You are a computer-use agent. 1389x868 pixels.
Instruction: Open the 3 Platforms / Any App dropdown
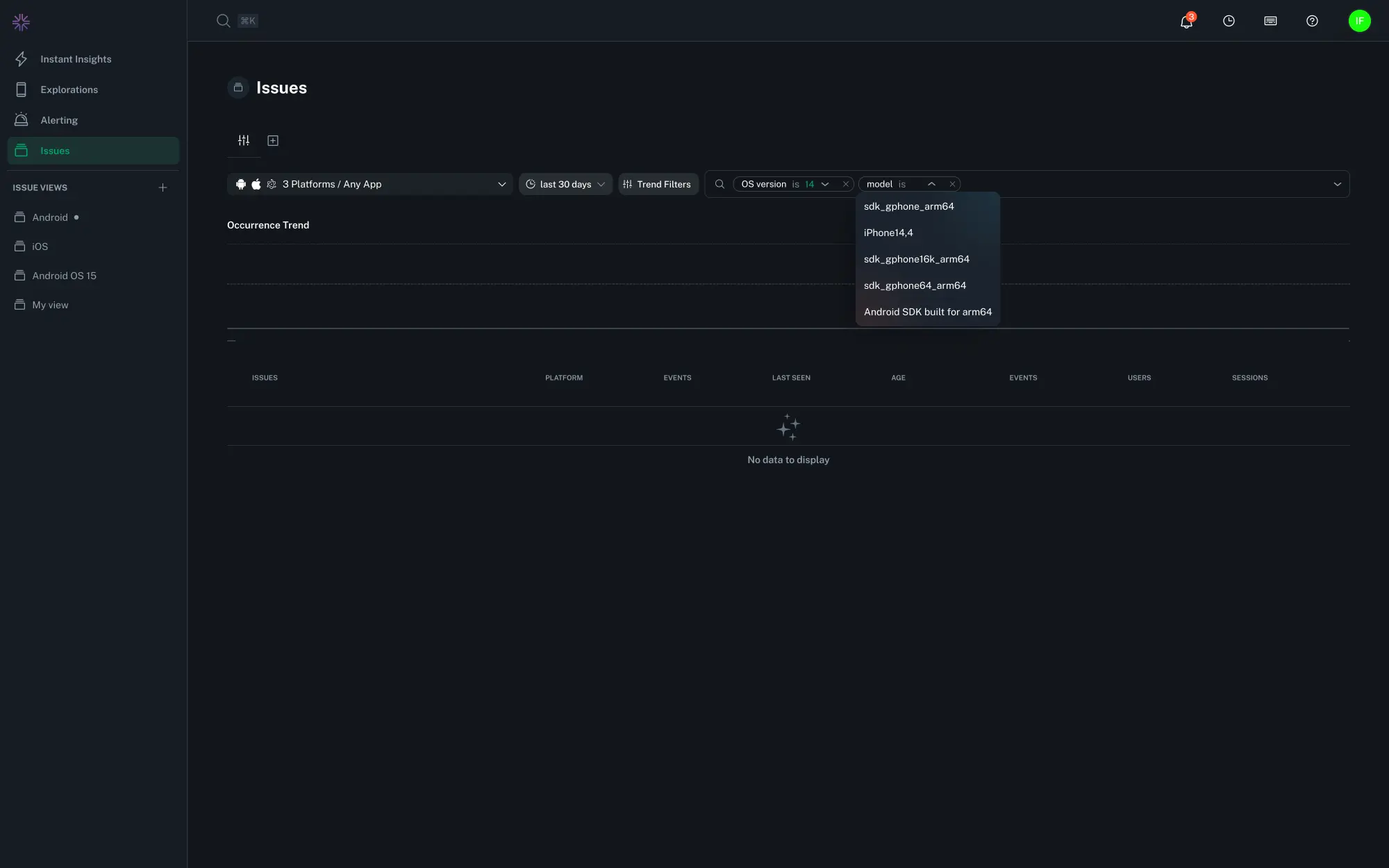(370, 184)
